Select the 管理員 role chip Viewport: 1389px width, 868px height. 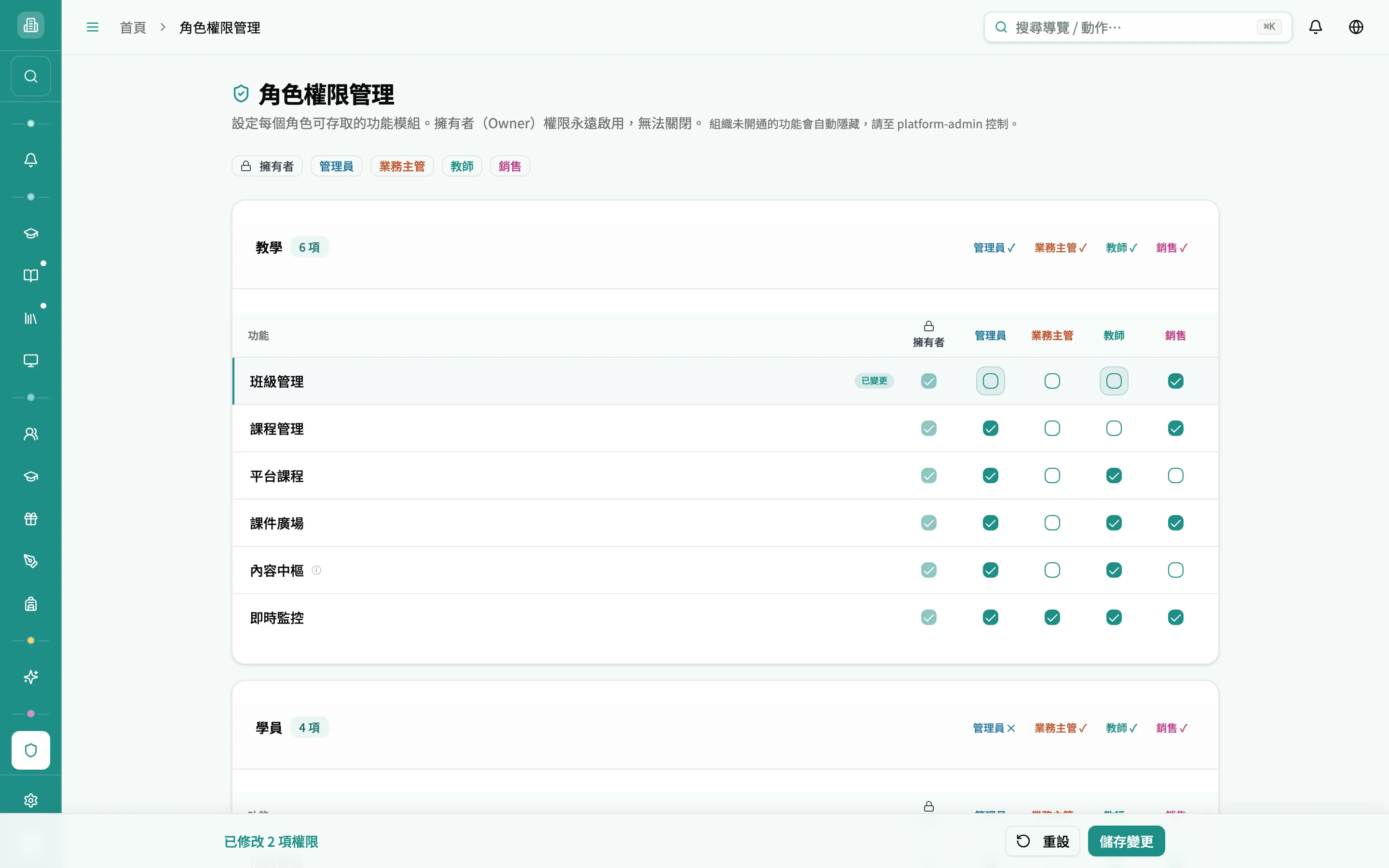pyautogui.click(x=336, y=166)
